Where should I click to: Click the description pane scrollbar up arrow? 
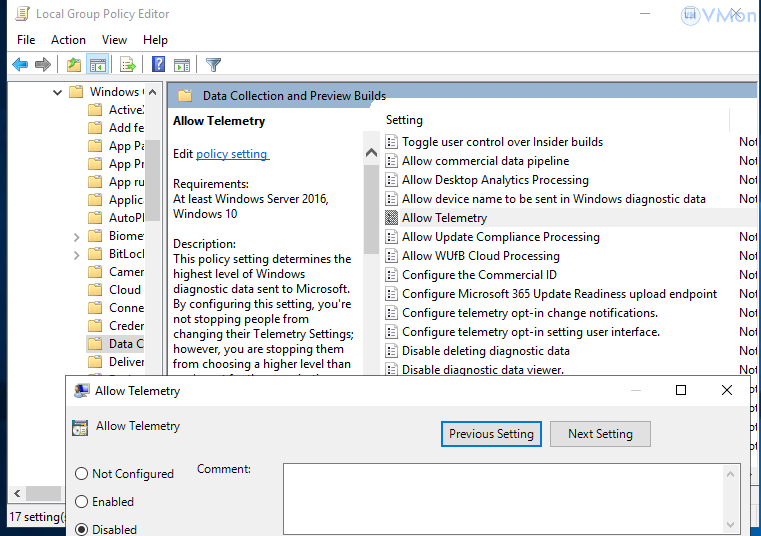(371, 155)
